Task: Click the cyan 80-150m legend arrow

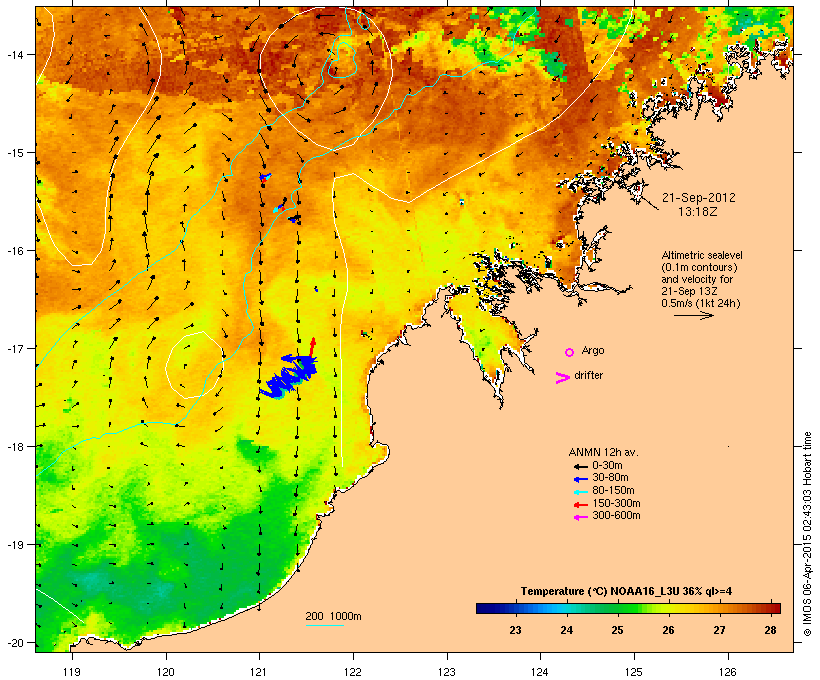Action: point(580,492)
